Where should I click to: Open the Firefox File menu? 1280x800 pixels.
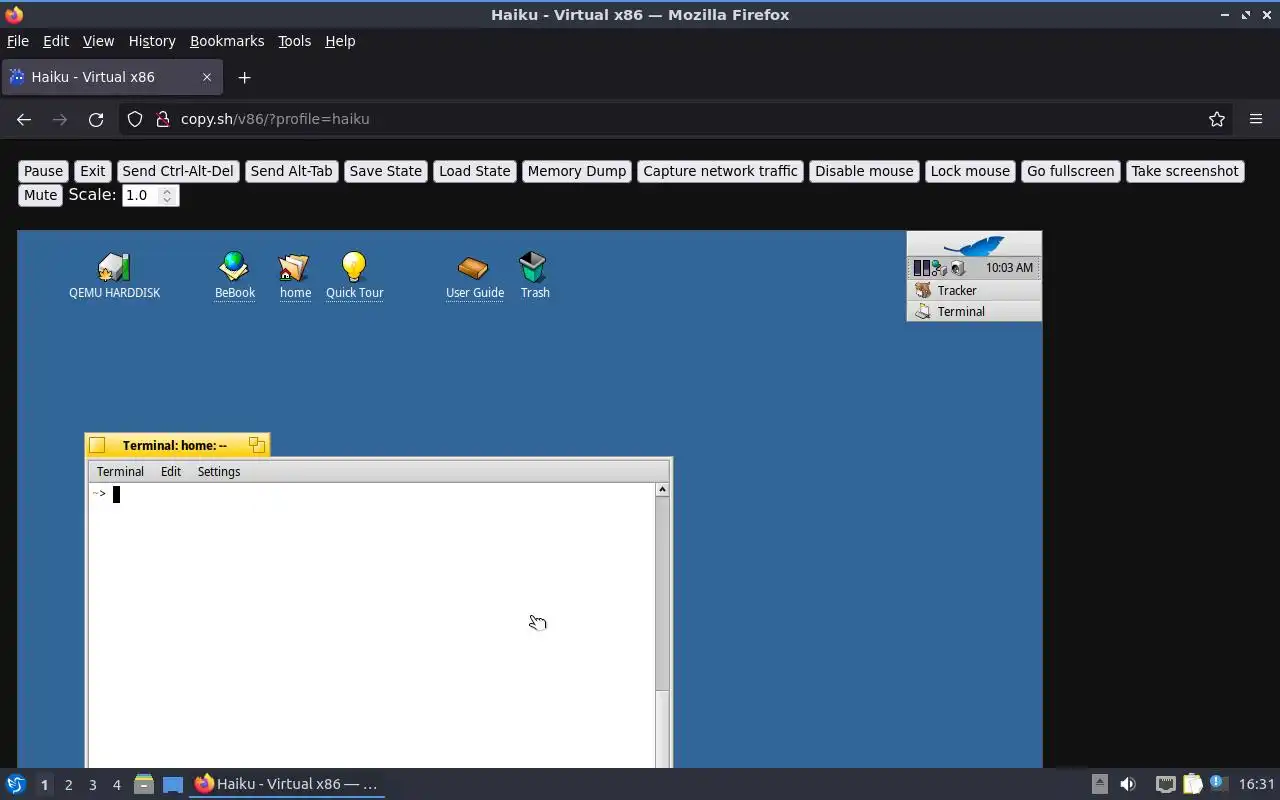(17, 41)
